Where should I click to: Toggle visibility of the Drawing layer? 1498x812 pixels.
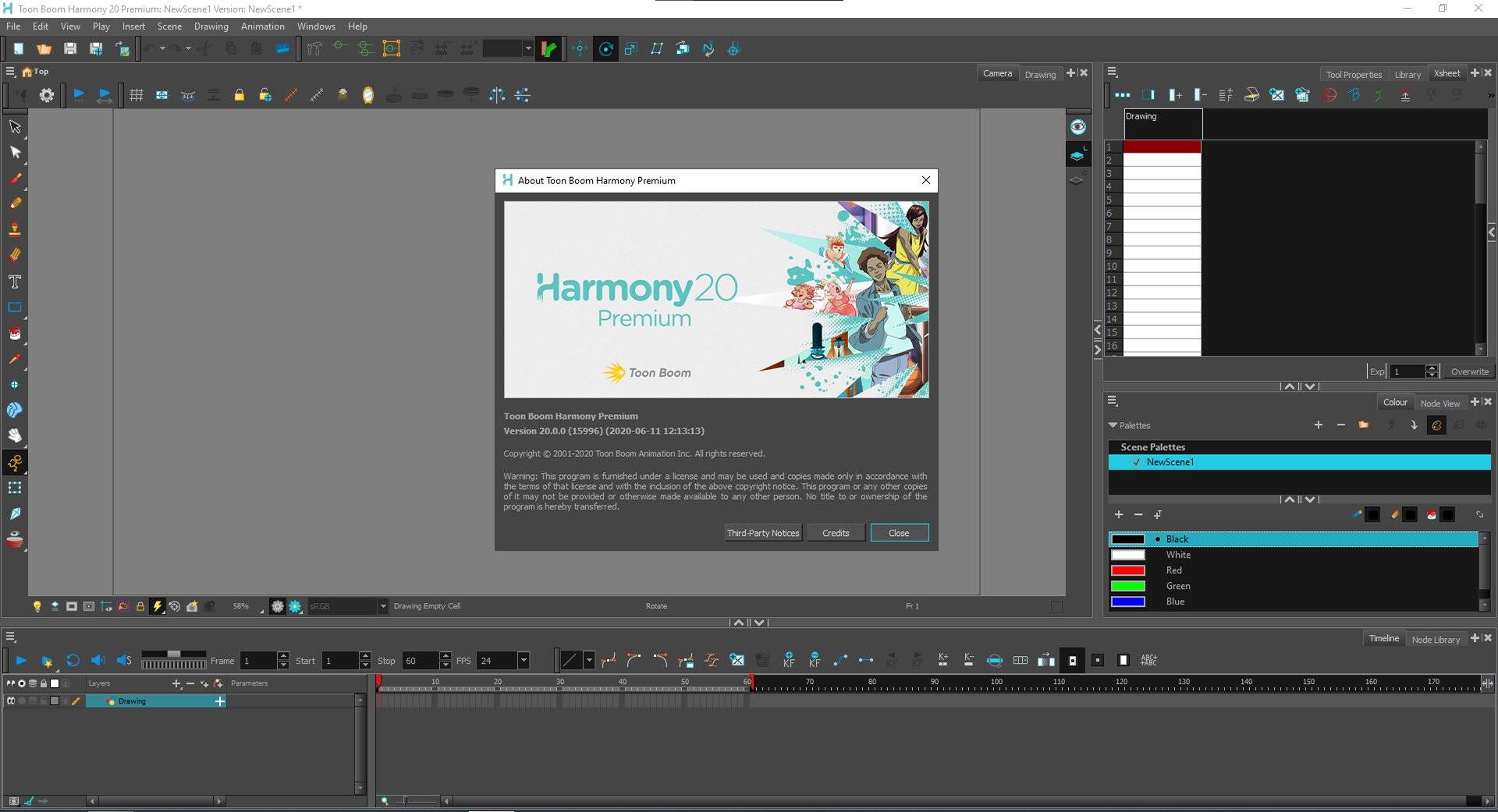11,701
